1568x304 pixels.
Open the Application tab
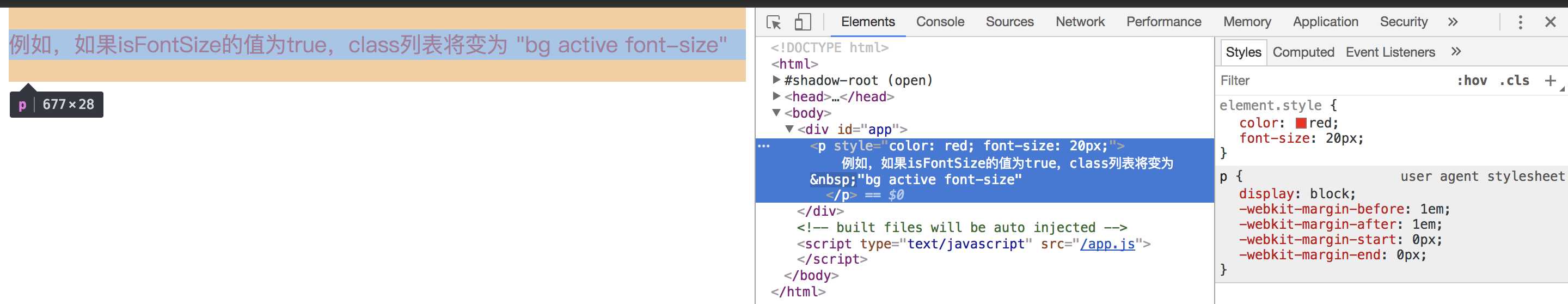(1325, 22)
